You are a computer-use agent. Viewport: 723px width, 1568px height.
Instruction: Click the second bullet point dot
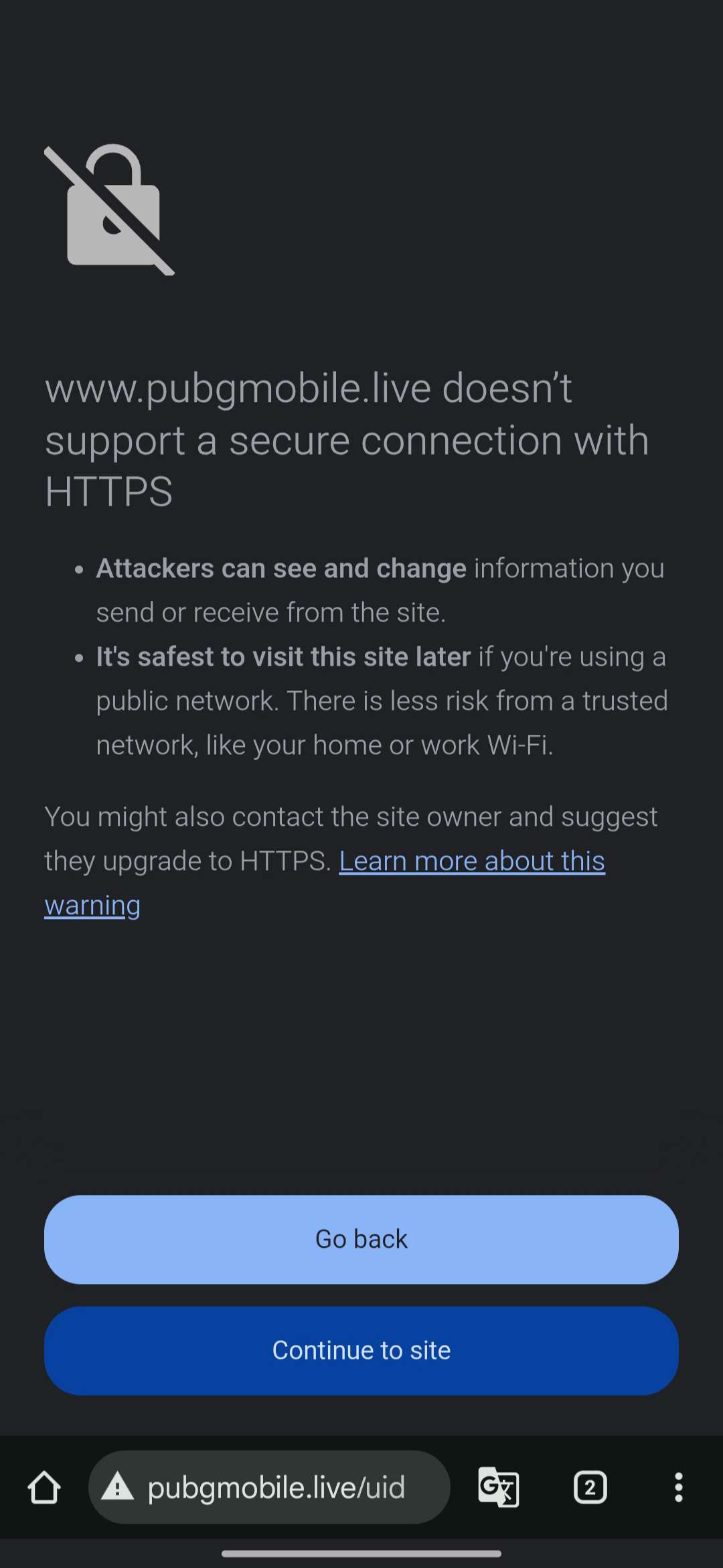coord(79,658)
